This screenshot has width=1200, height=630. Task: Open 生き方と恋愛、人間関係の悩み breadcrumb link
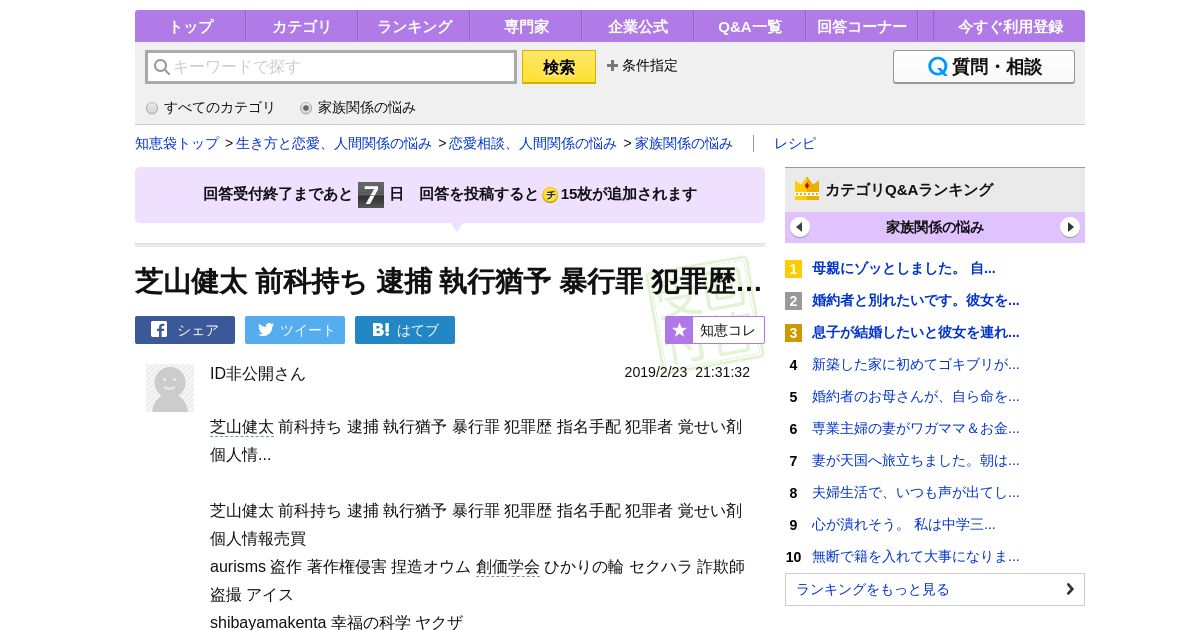tap(334, 143)
